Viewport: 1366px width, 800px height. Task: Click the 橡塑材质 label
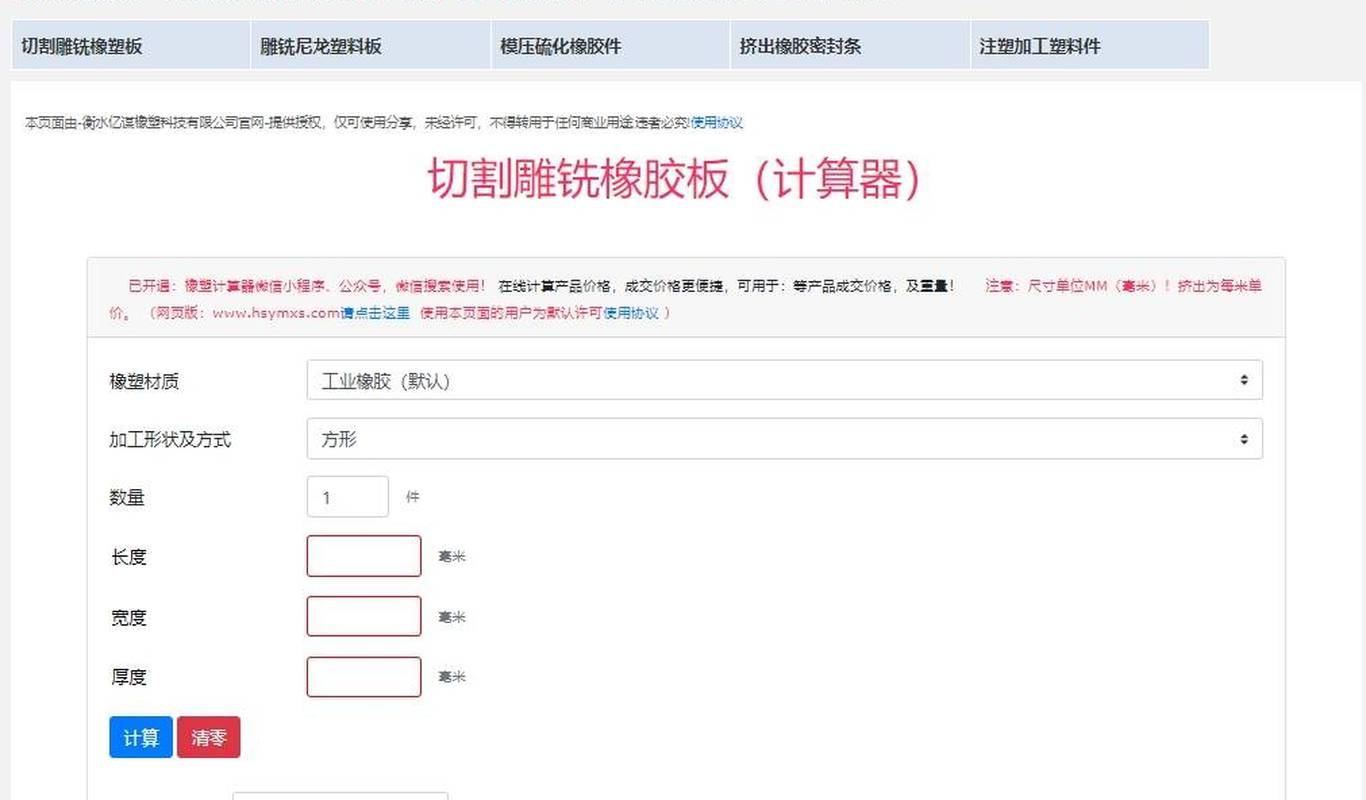pos(144,381)
